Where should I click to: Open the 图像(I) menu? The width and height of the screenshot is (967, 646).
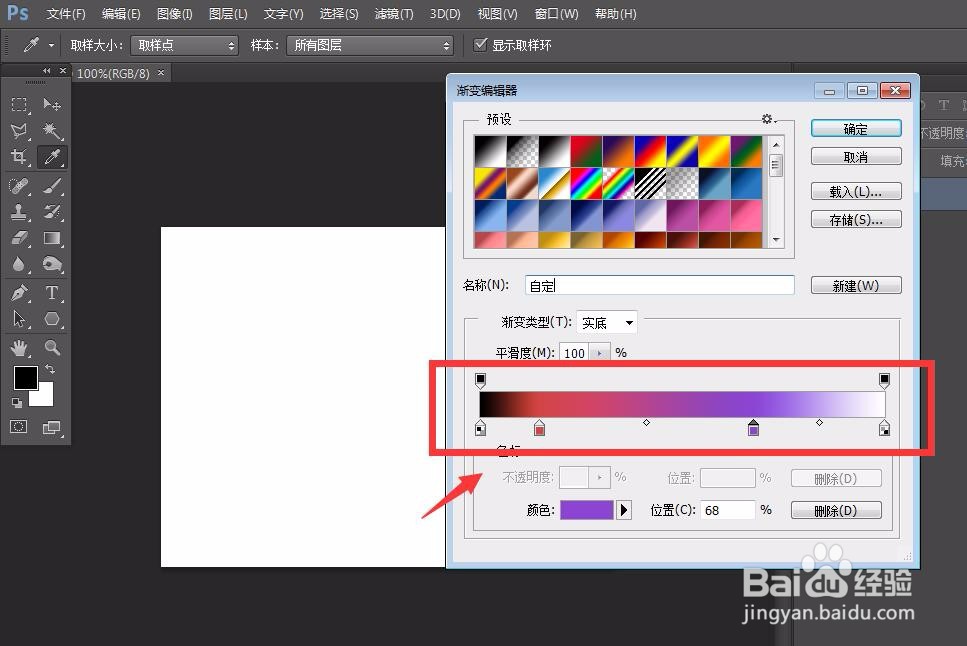click(x=175, y=14)
